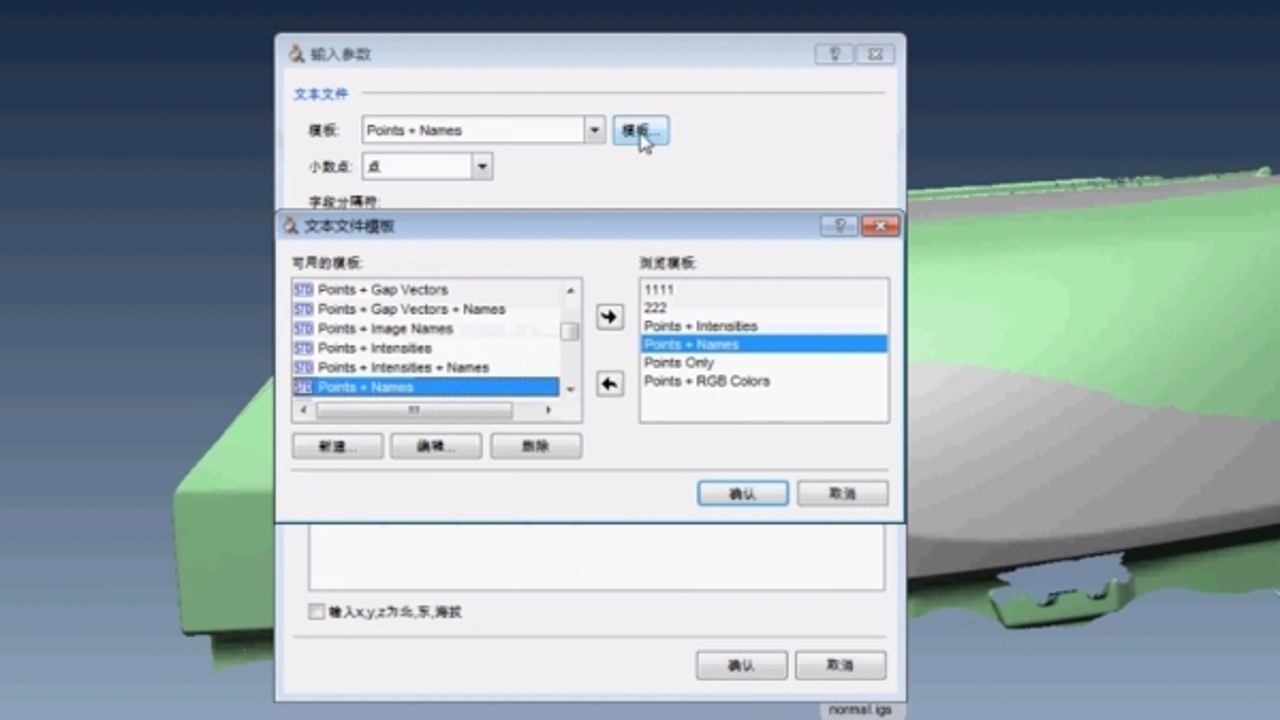
Task: Select Points + RGB Colors in browse list
Action: coord(763,381)
